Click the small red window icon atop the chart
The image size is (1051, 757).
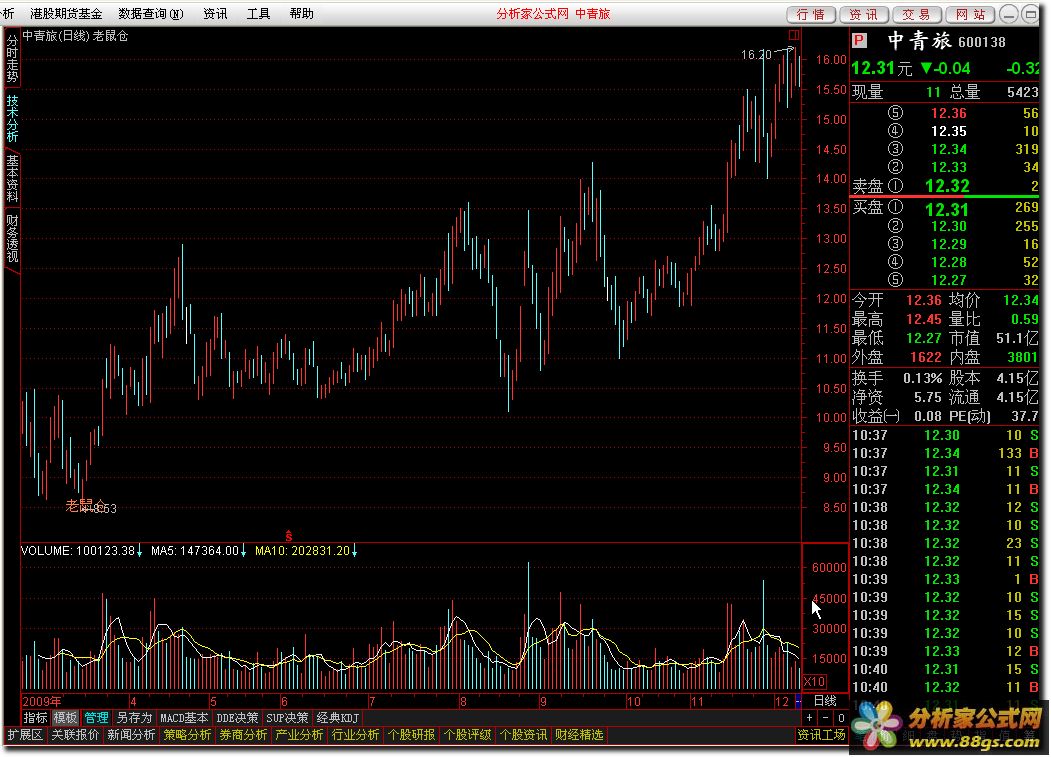tap(794, 35)
